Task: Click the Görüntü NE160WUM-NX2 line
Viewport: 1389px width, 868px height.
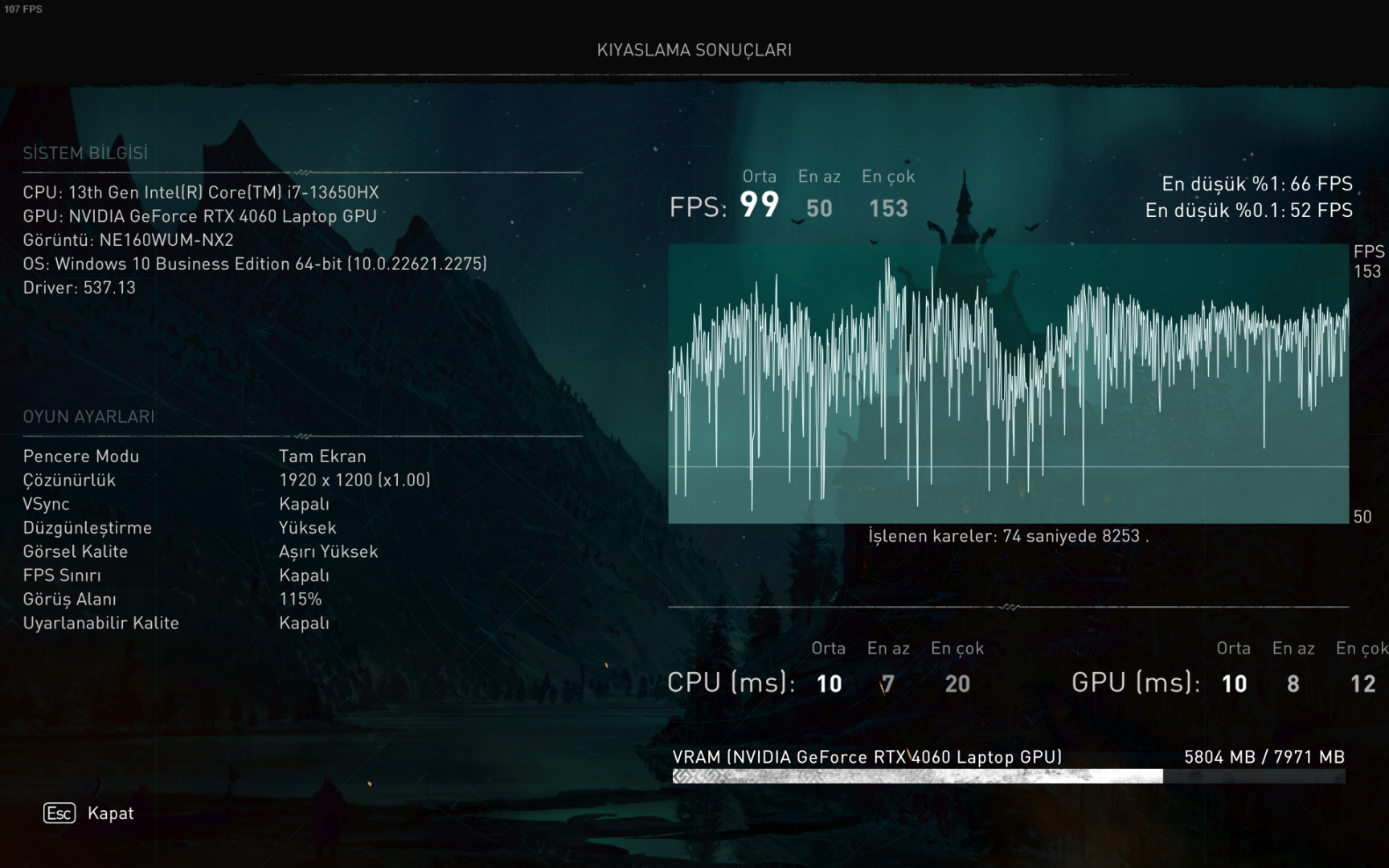Action: click(129, 240)
